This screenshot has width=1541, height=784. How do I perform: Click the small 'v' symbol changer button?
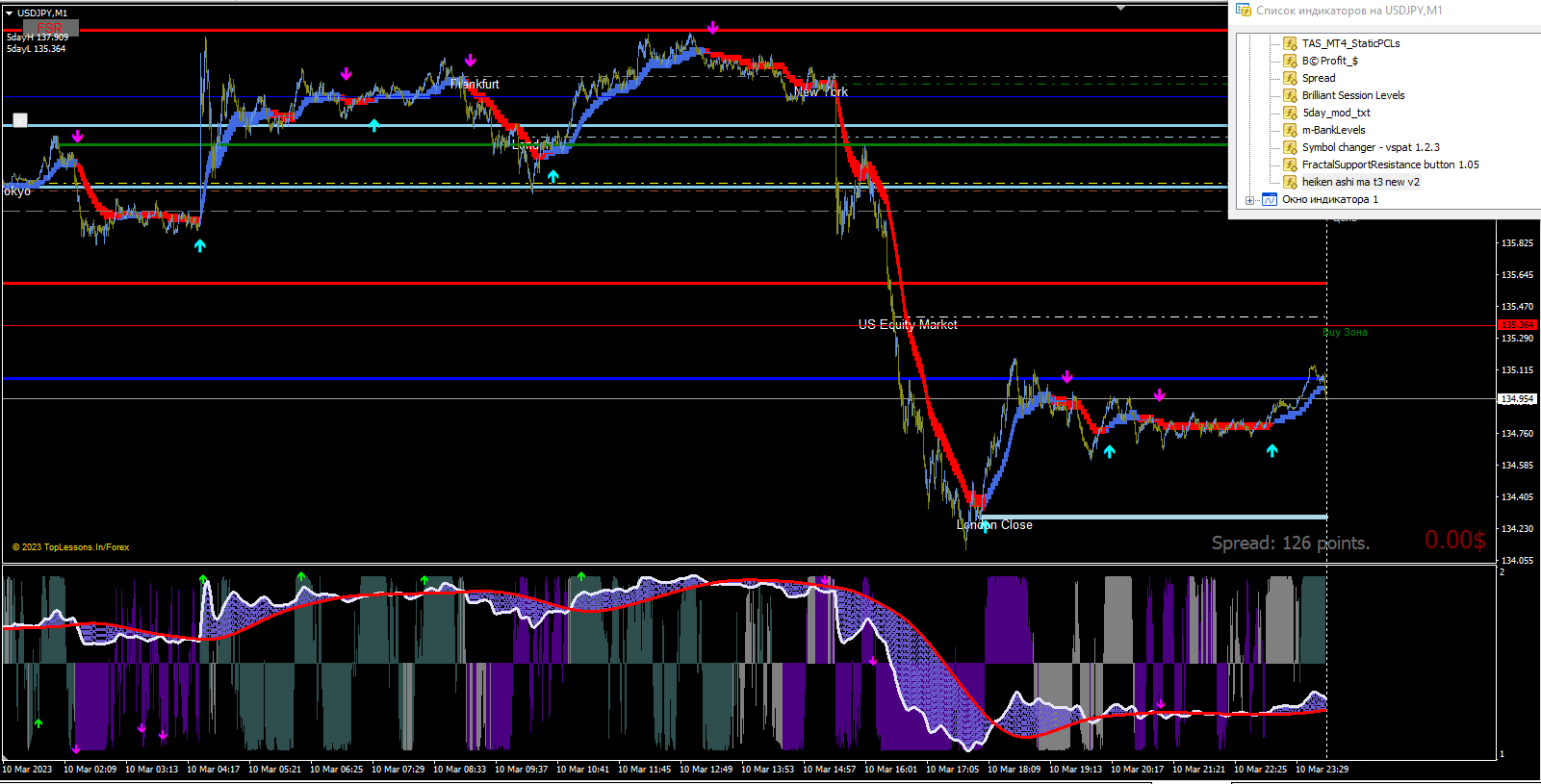pyautogui.click(x=20, y=120)
